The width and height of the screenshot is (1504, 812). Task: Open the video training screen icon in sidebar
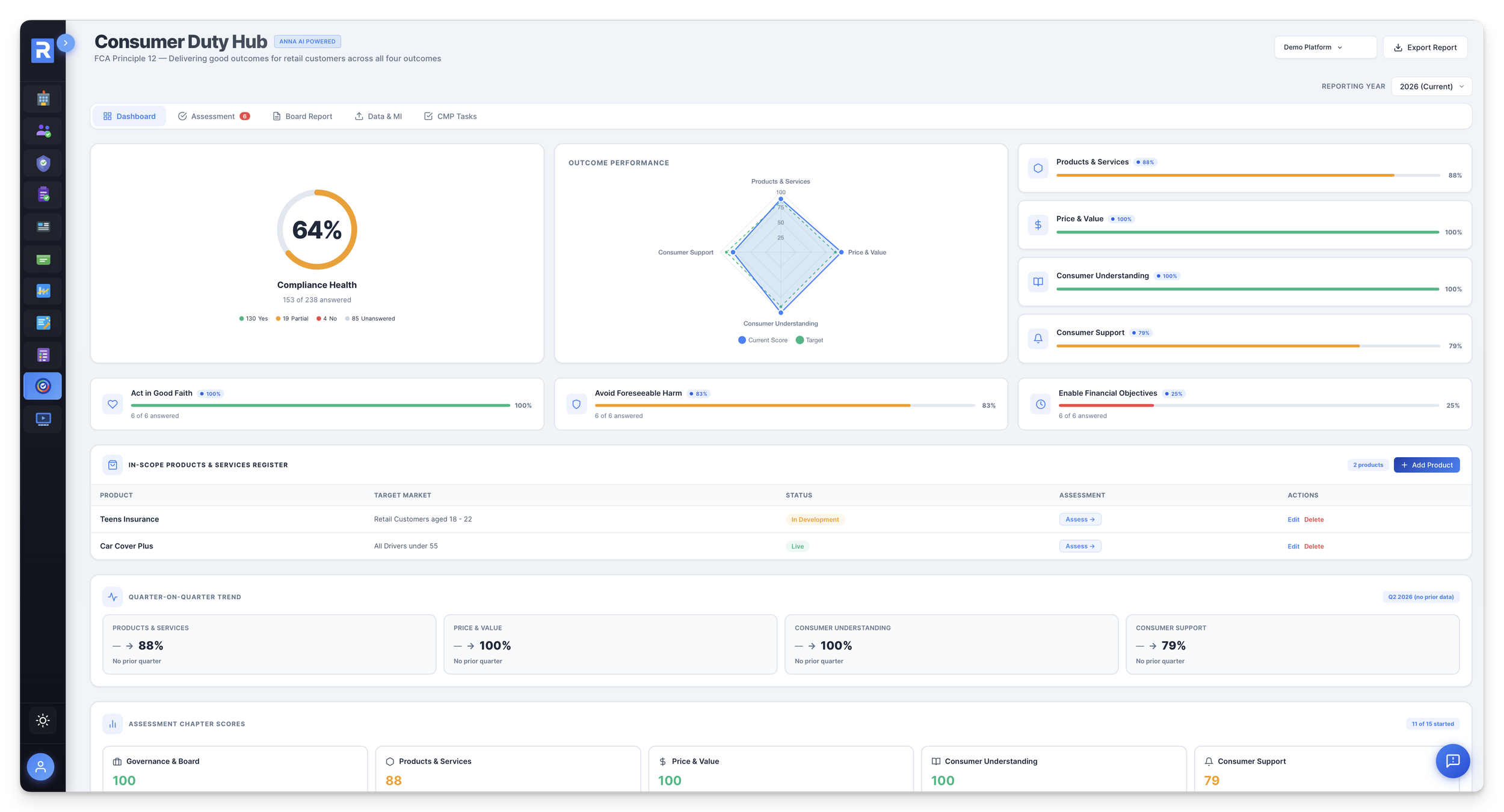[x=42, y=419]
